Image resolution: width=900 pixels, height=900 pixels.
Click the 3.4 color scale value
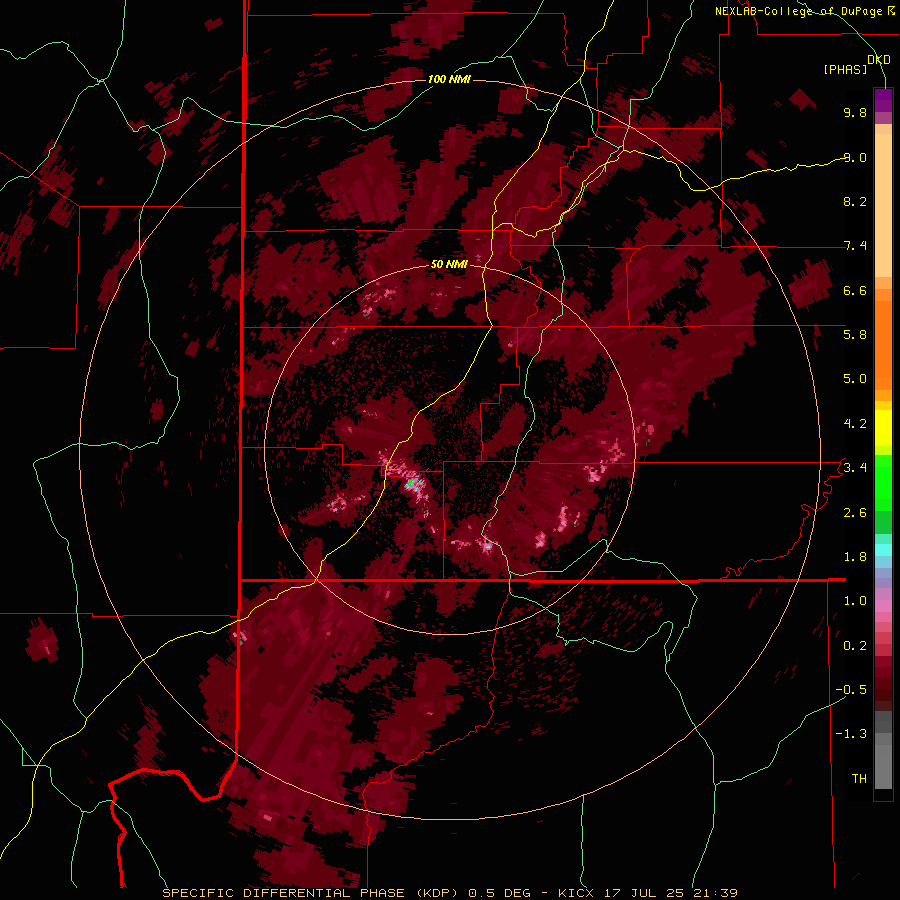[855, 468]
